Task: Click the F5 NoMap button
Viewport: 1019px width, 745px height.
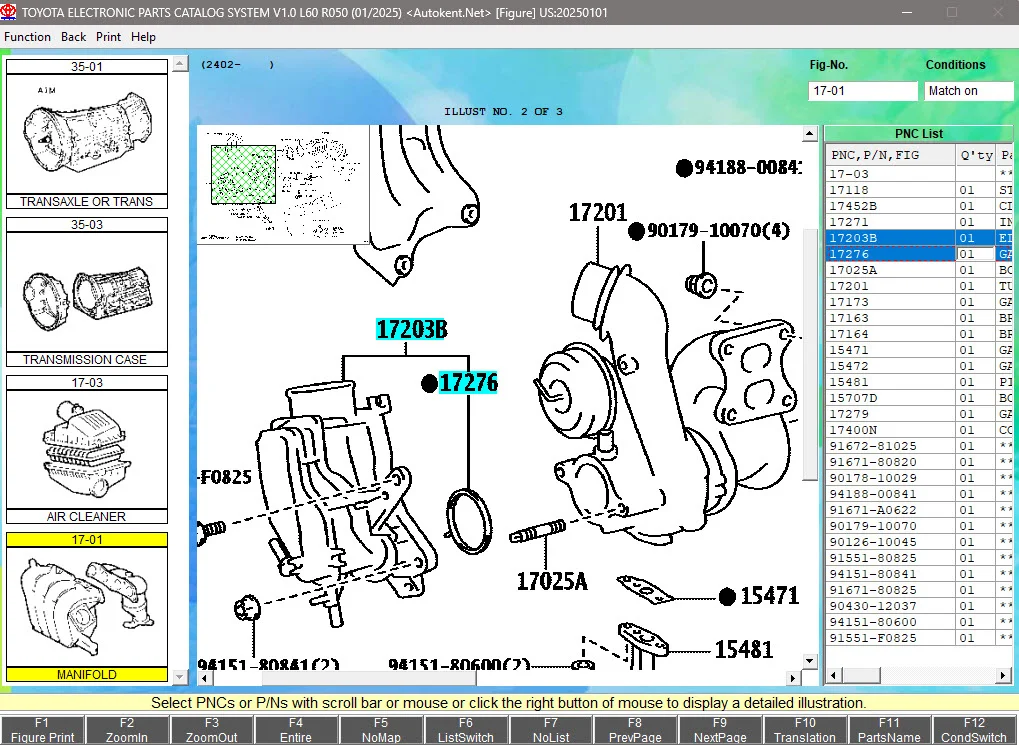Action: coord(381,730)
